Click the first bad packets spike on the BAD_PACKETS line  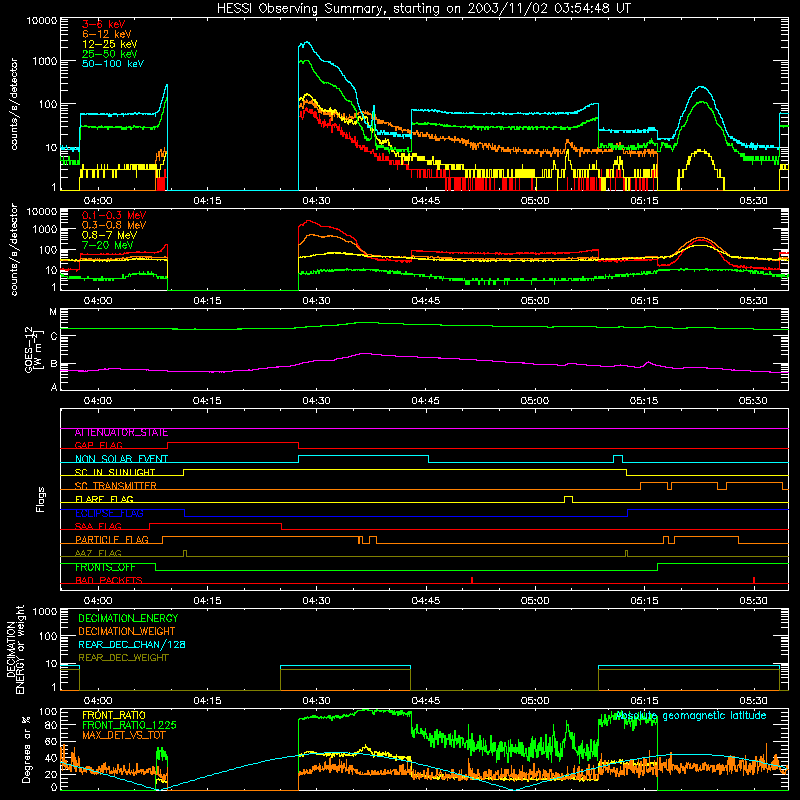472,580
